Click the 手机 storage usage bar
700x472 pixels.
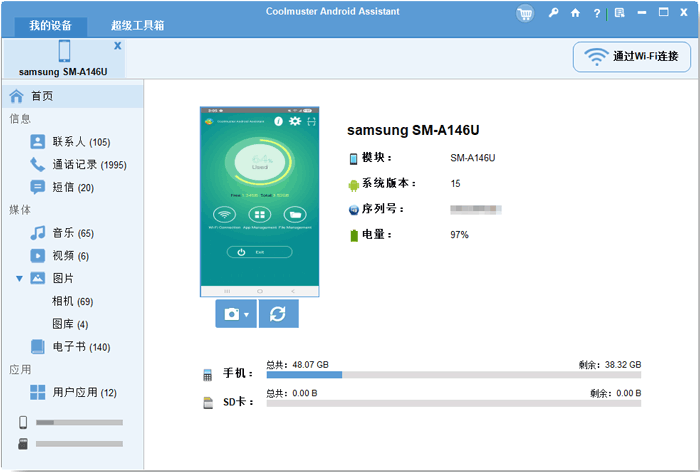pyautogui.click(x=454, y=375)
